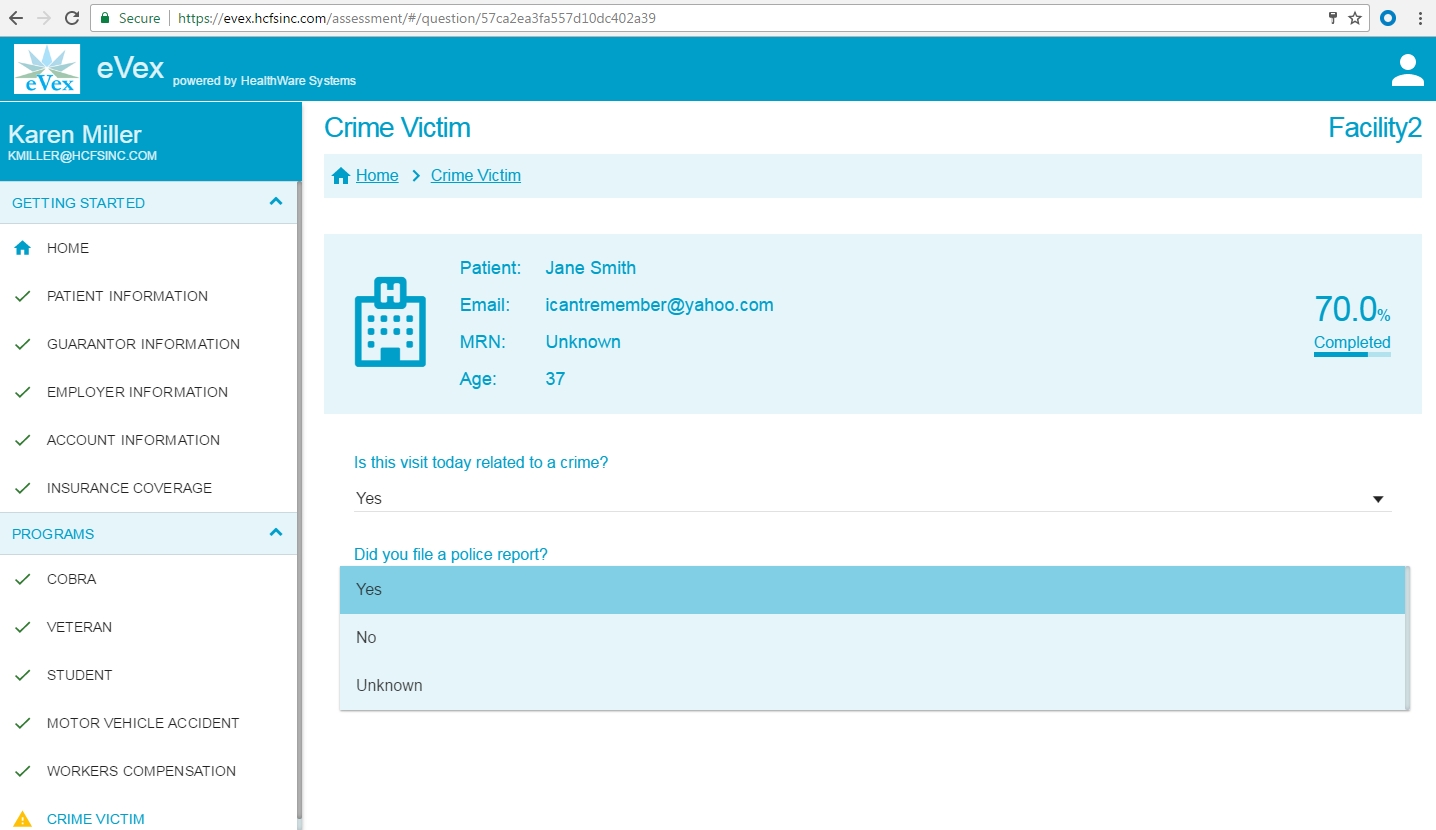The width and height of the screenshot is (1436, 830).
Task: Choose No in police report list
Action: click(871, 638)
